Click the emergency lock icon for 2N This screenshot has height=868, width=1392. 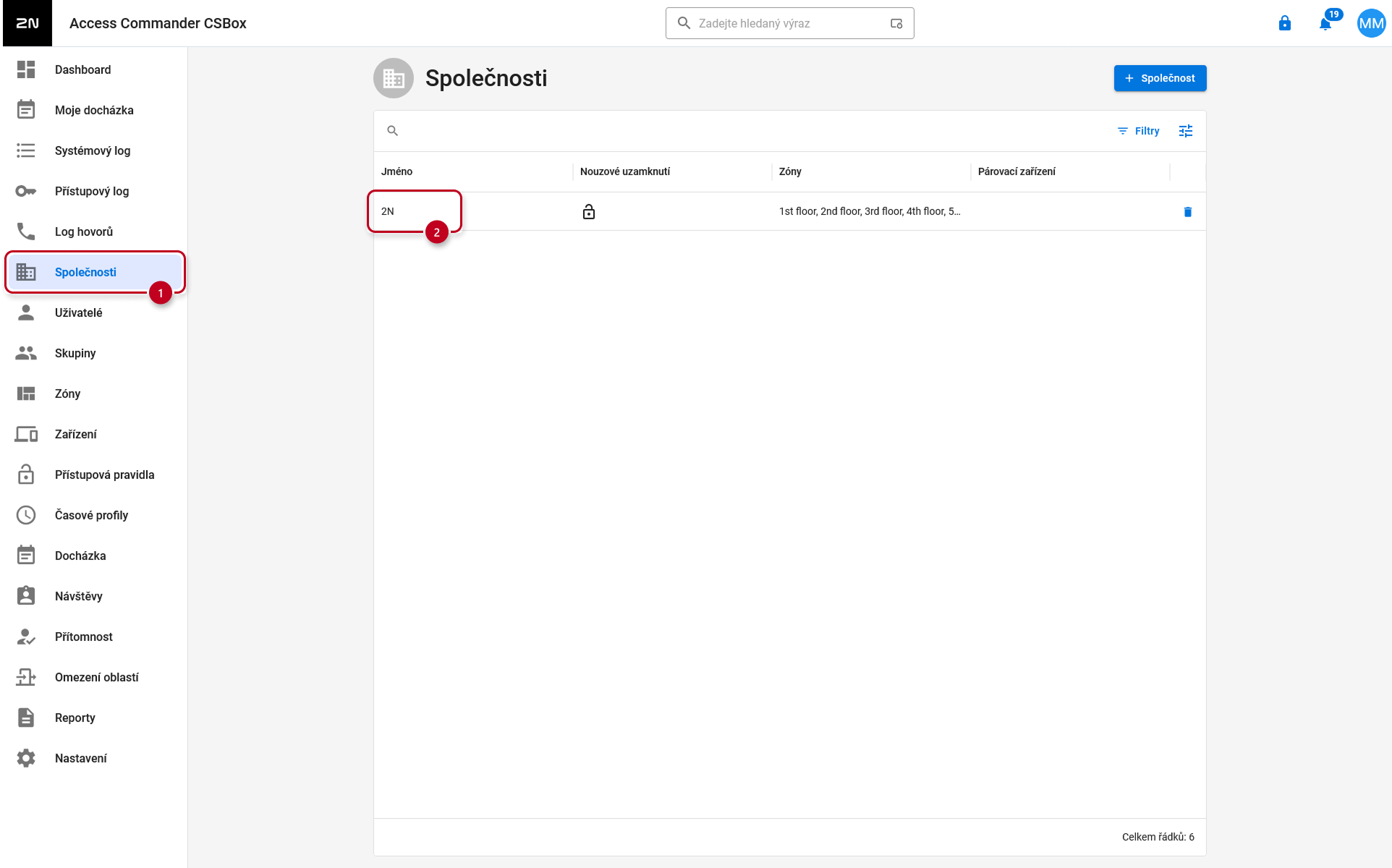[589, 212]
